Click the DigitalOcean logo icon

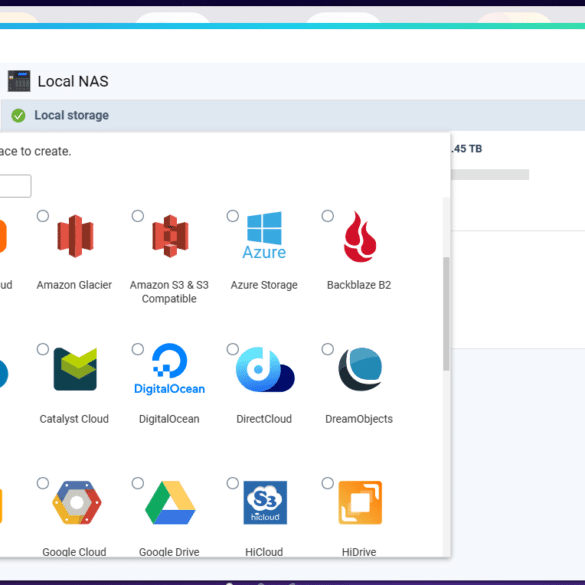coord(169,369)
